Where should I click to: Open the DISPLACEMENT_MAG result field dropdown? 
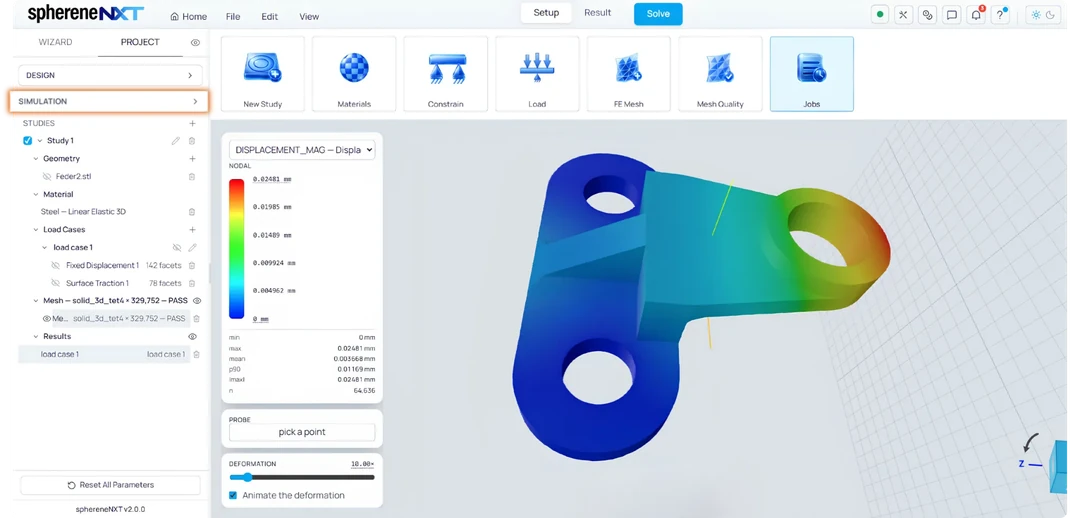click(x=302, y=149)
